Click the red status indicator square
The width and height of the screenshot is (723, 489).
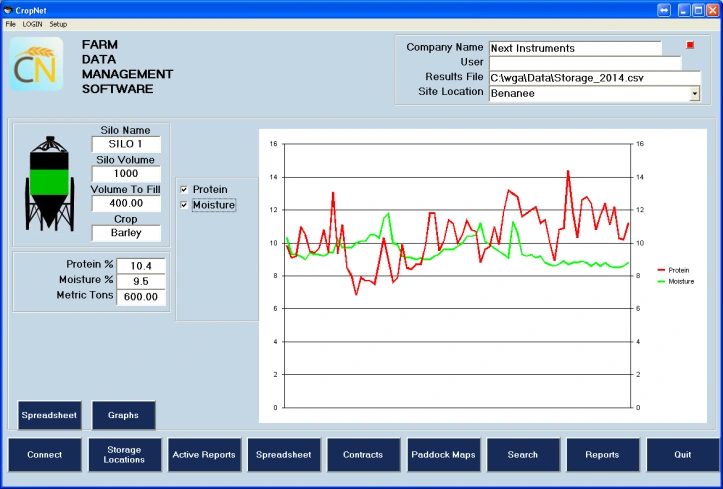(x=690, y=45)
